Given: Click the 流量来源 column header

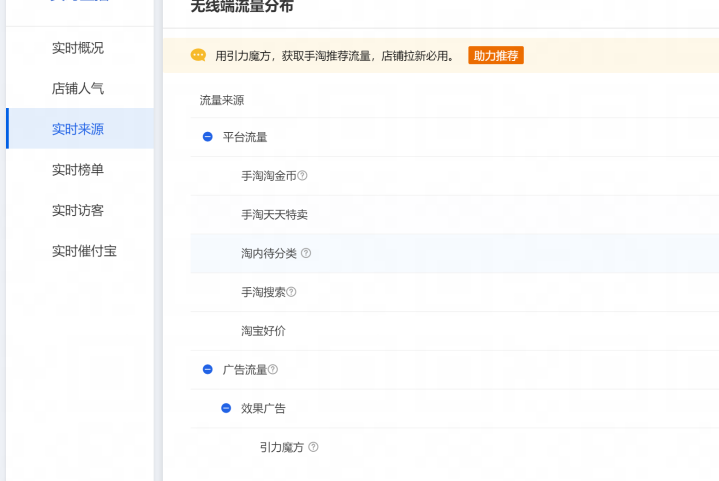Looking at the screenshot, I should pos(222,100).
